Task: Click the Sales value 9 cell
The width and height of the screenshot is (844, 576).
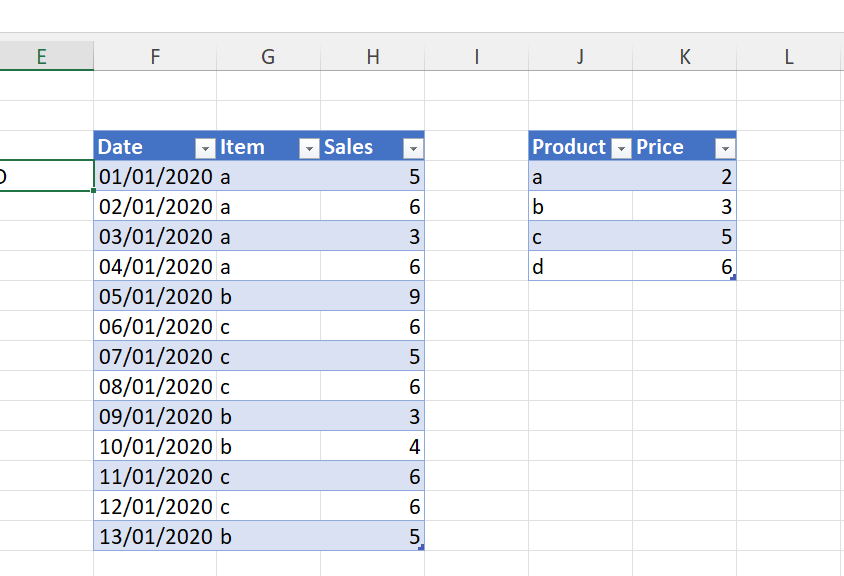Action: [x=372, y=297]
